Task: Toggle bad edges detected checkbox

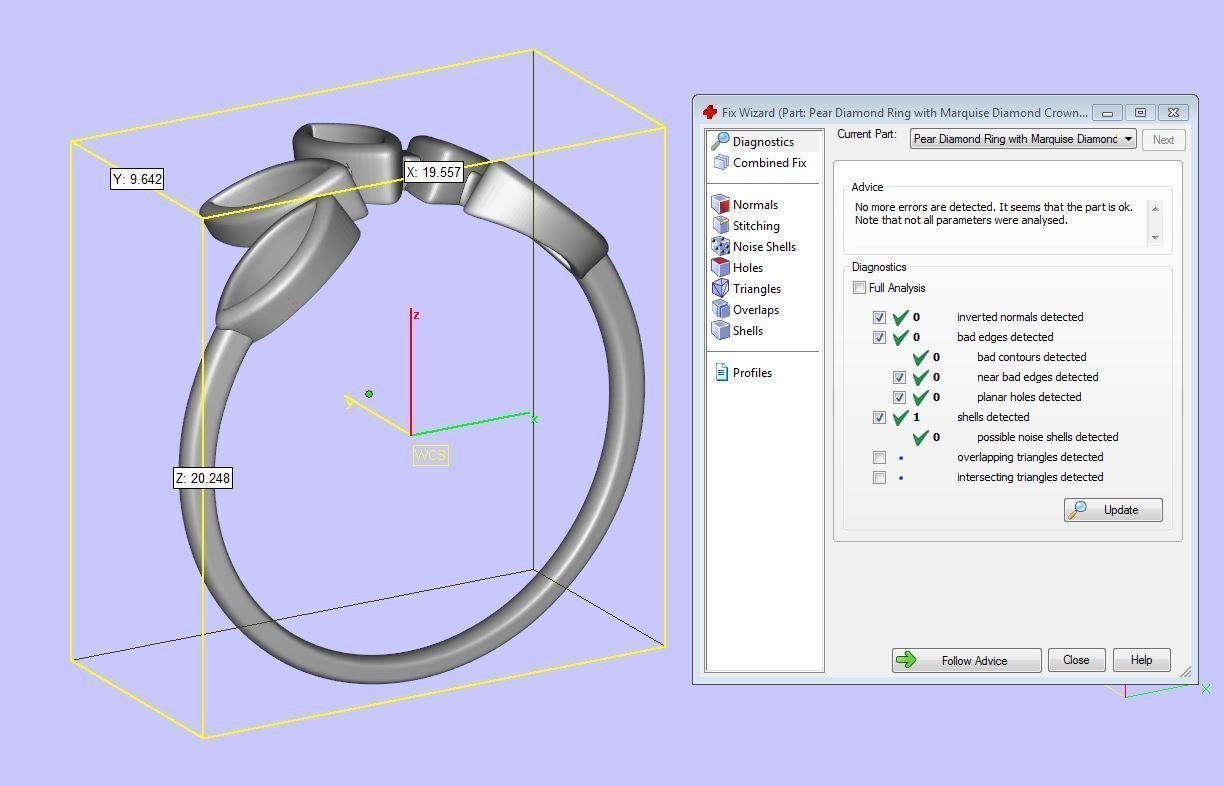Action: (x=879, y=337)
